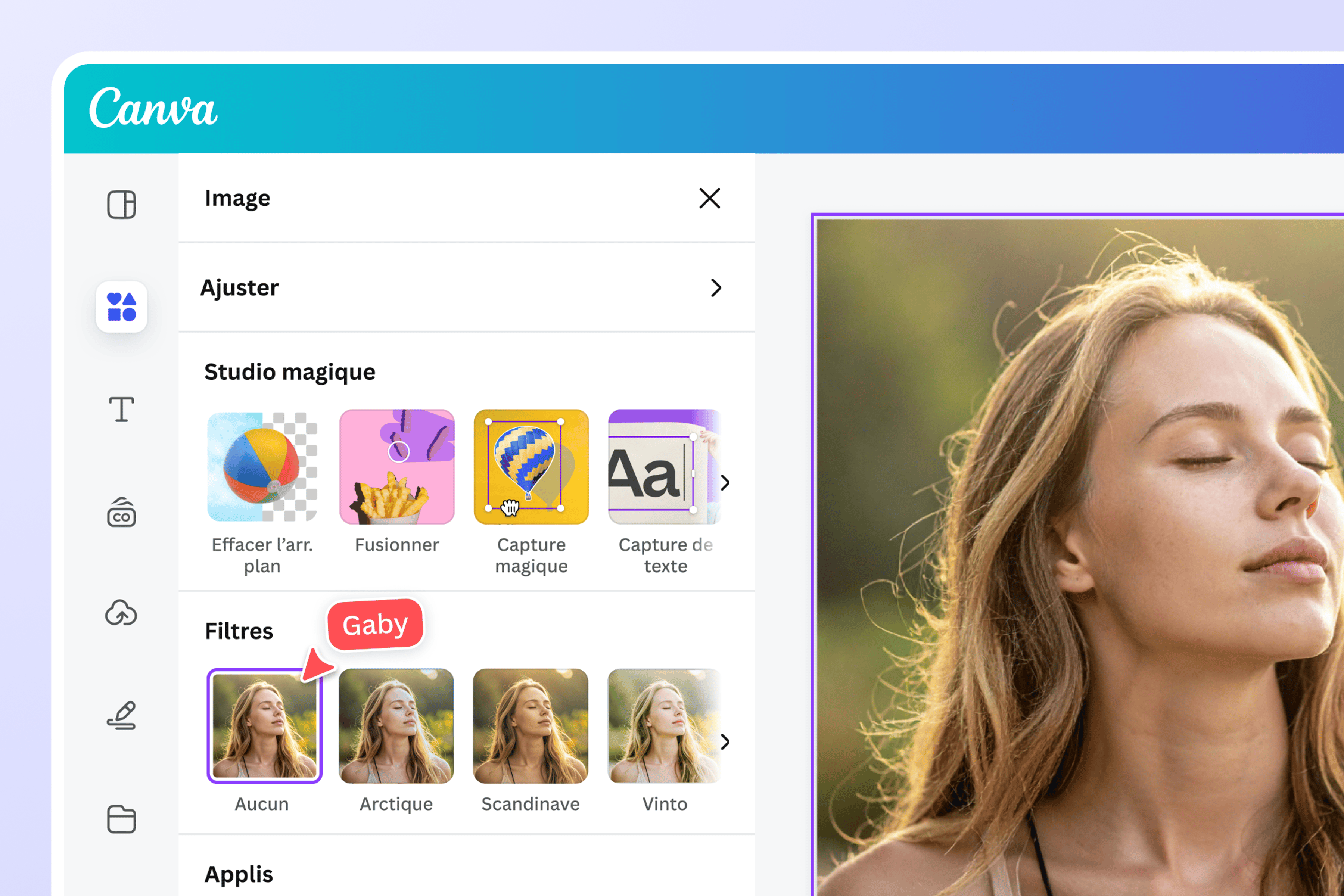
Task: Apply the Arctique filter
Action: pos(396,726)
